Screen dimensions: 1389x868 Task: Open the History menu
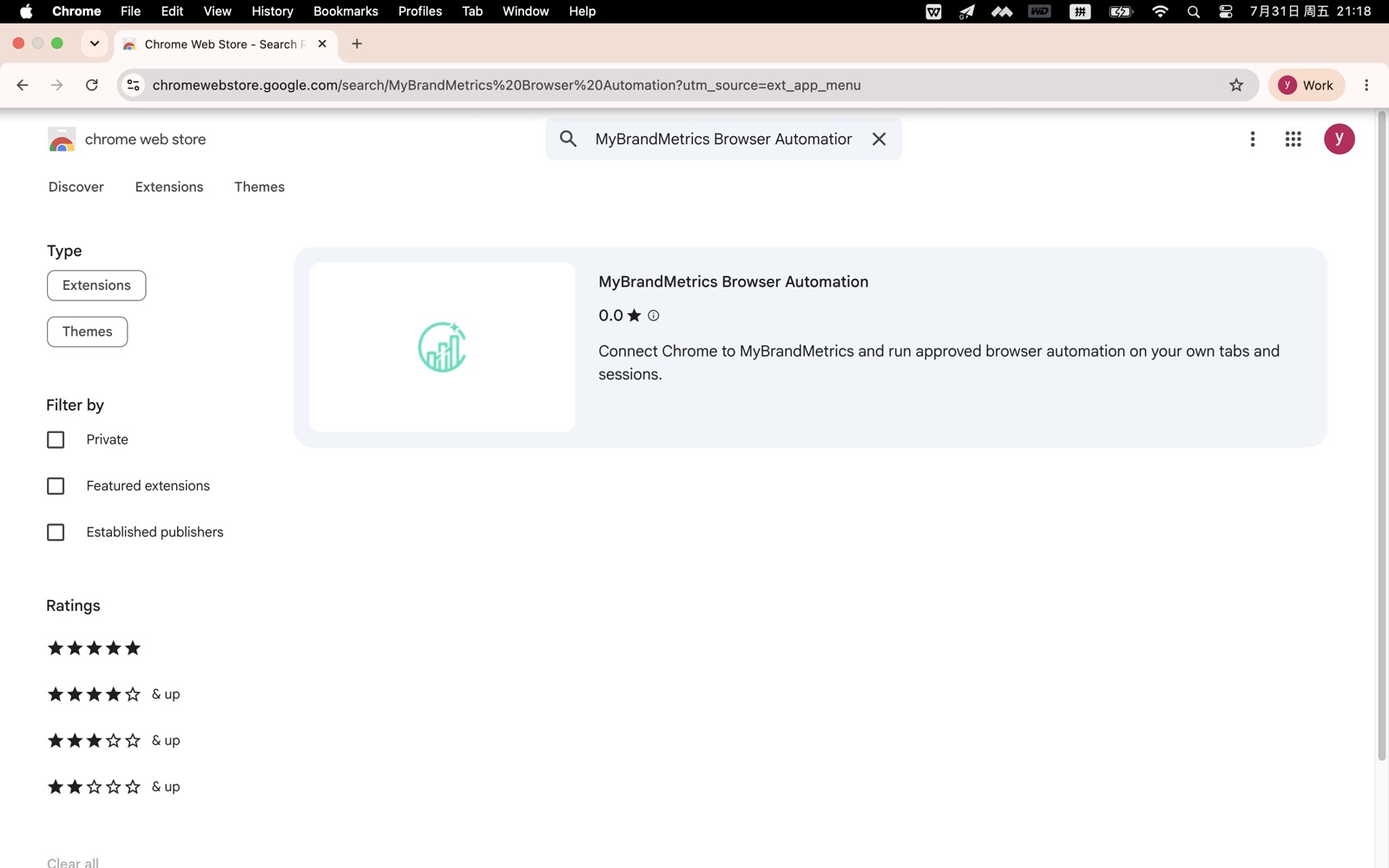click(x=273, y=11)
